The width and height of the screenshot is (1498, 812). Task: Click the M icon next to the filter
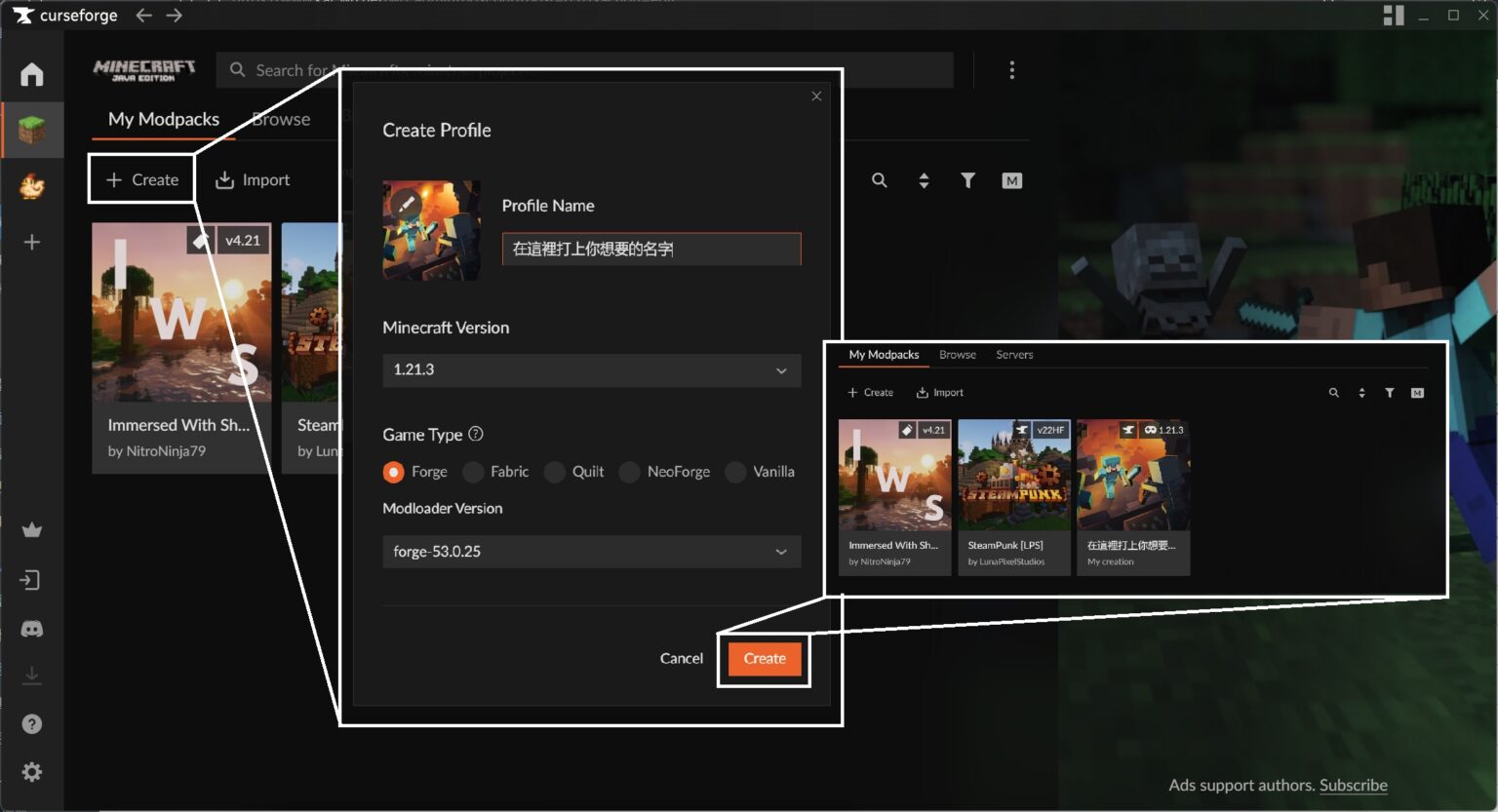[1011, 180]
